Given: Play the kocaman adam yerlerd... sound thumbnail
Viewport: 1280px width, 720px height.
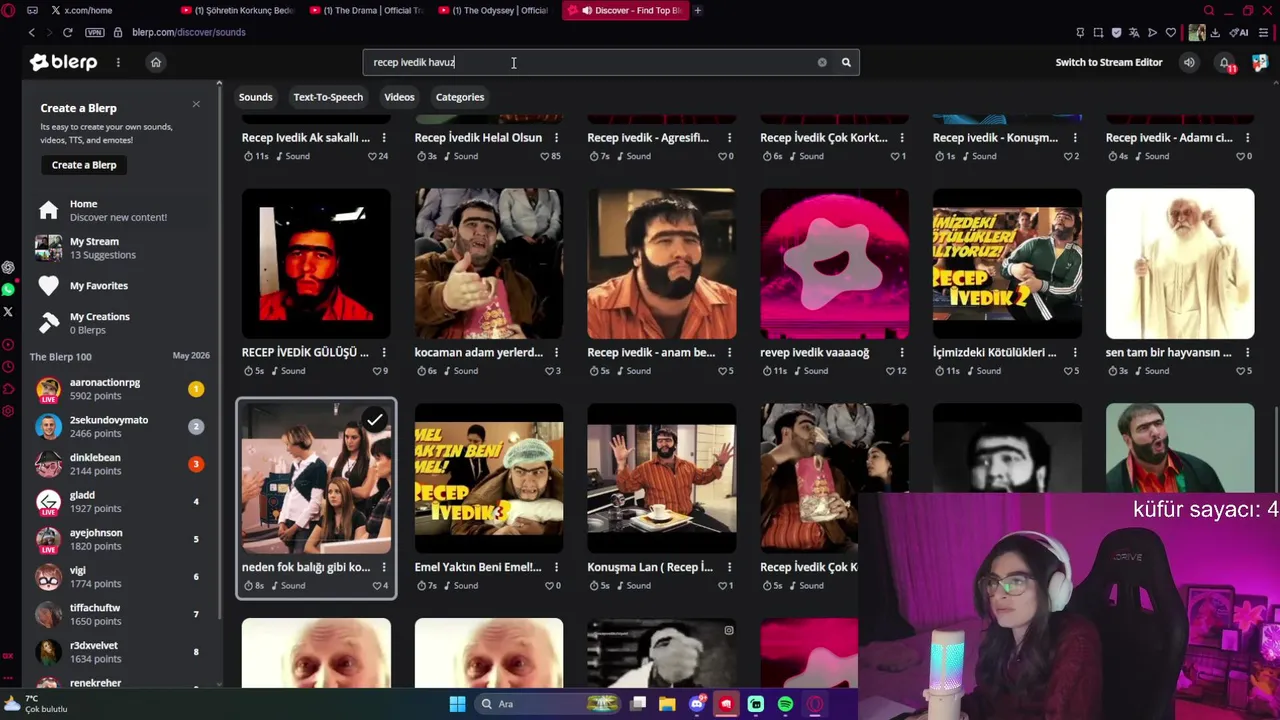Looking at the screenshot, I should click(x=489, y=264).
